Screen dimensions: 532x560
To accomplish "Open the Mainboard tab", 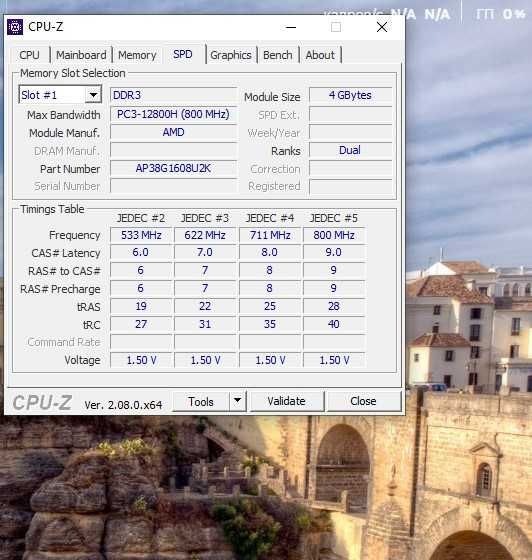I will [x=81, y=55].
